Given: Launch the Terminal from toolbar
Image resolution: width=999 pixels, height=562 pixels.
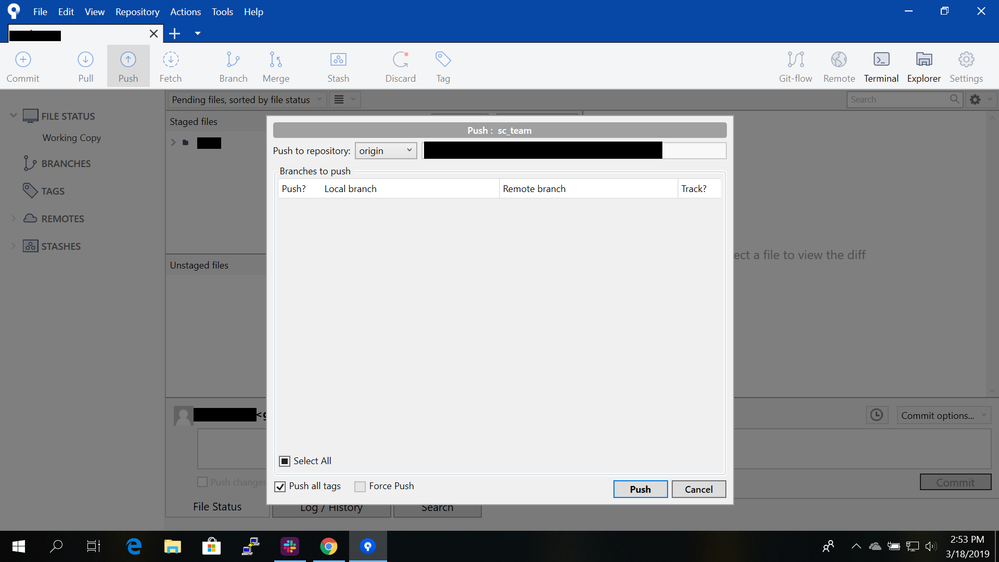Looking at the screenshot, I should (x=881, y=66).
